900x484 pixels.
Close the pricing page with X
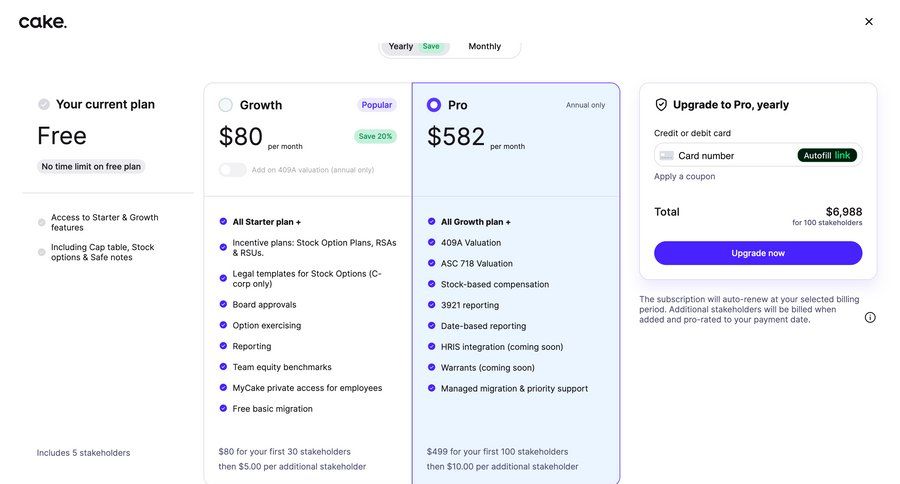click(869, 22)
